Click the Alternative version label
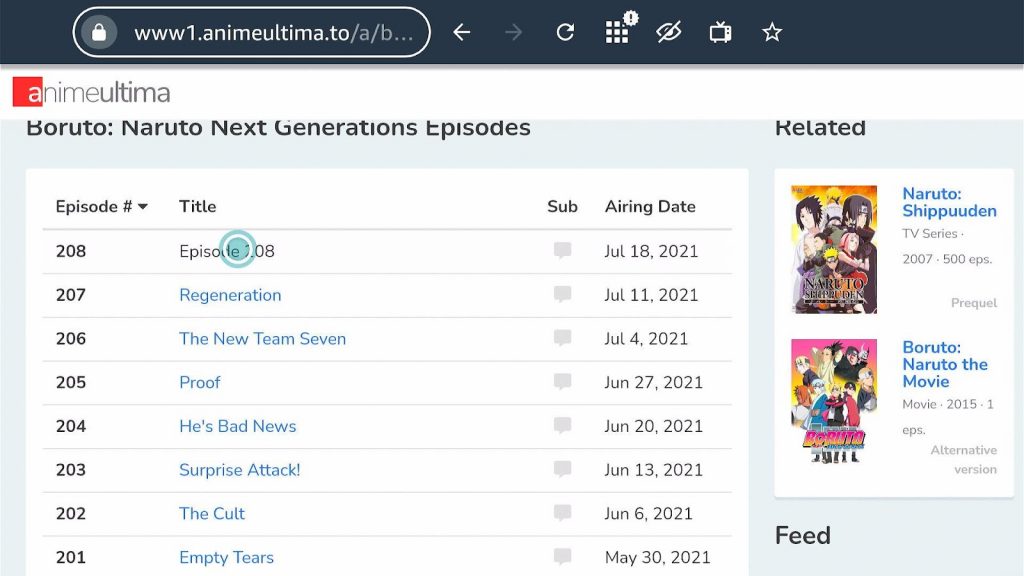The height and width of the screenshot is (576, 1024). tap(964, 460)
